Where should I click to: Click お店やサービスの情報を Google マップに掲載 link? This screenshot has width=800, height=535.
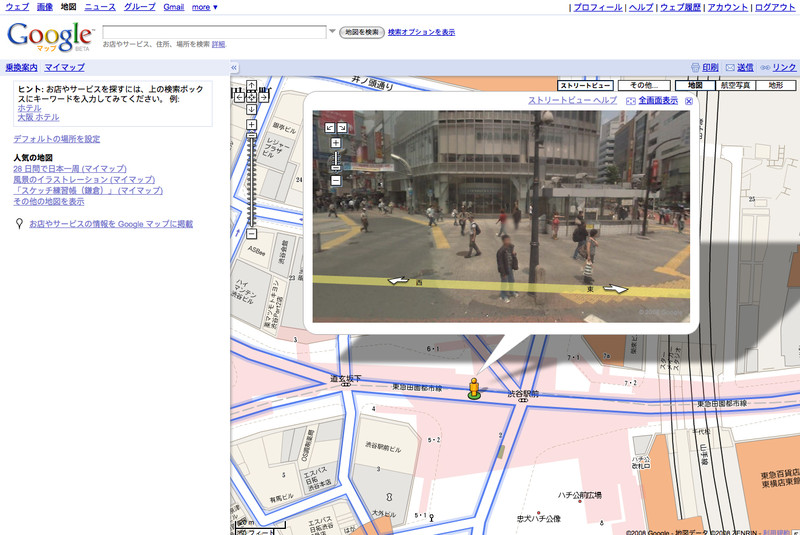(111, 223)
